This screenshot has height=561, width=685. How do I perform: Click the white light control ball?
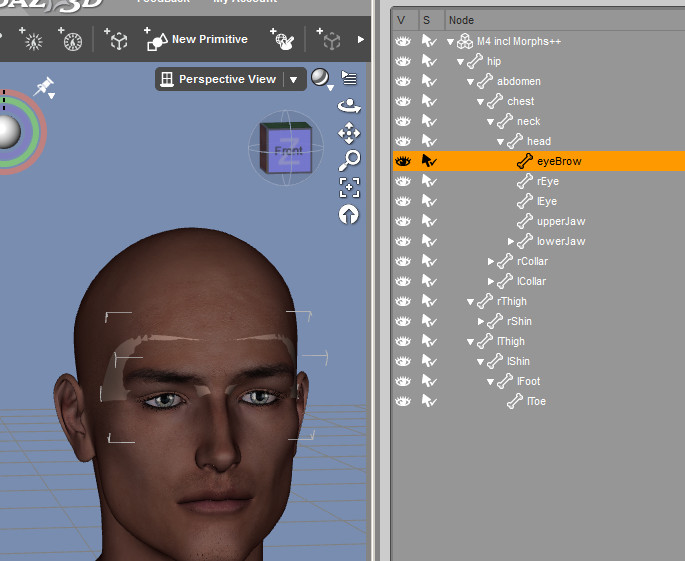[x=9, y=132]
